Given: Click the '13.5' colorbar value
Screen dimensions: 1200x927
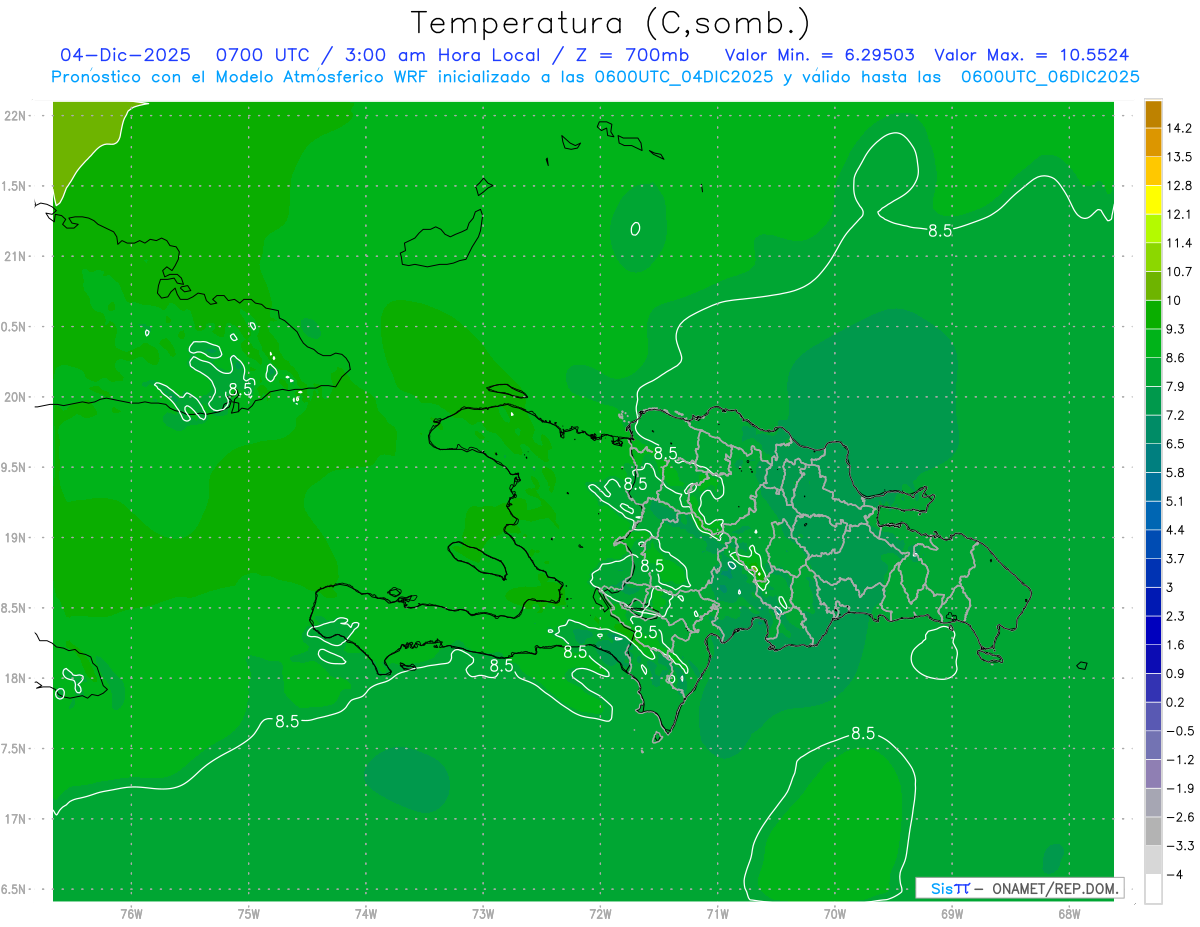Looking at the screenshot, I should pyautogui.click(x=1179, y=157).
